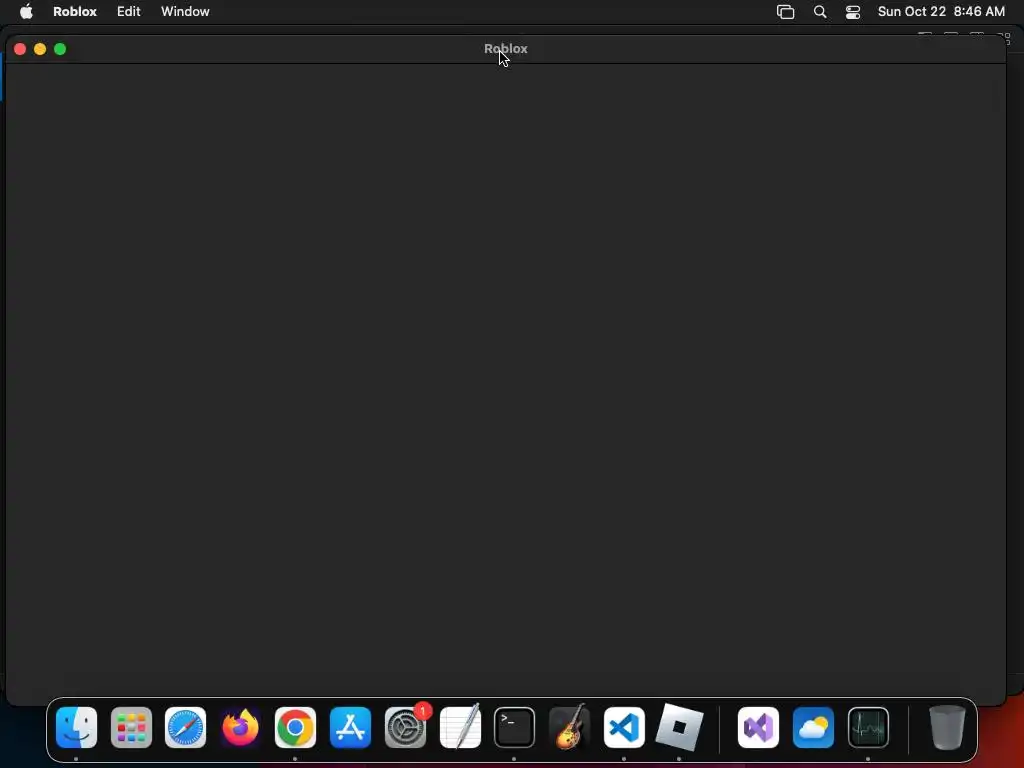Image resolution: width=1024 pixels, height=768 pixels.
Task: Open the Window menu
Action: tap(185, 12)
